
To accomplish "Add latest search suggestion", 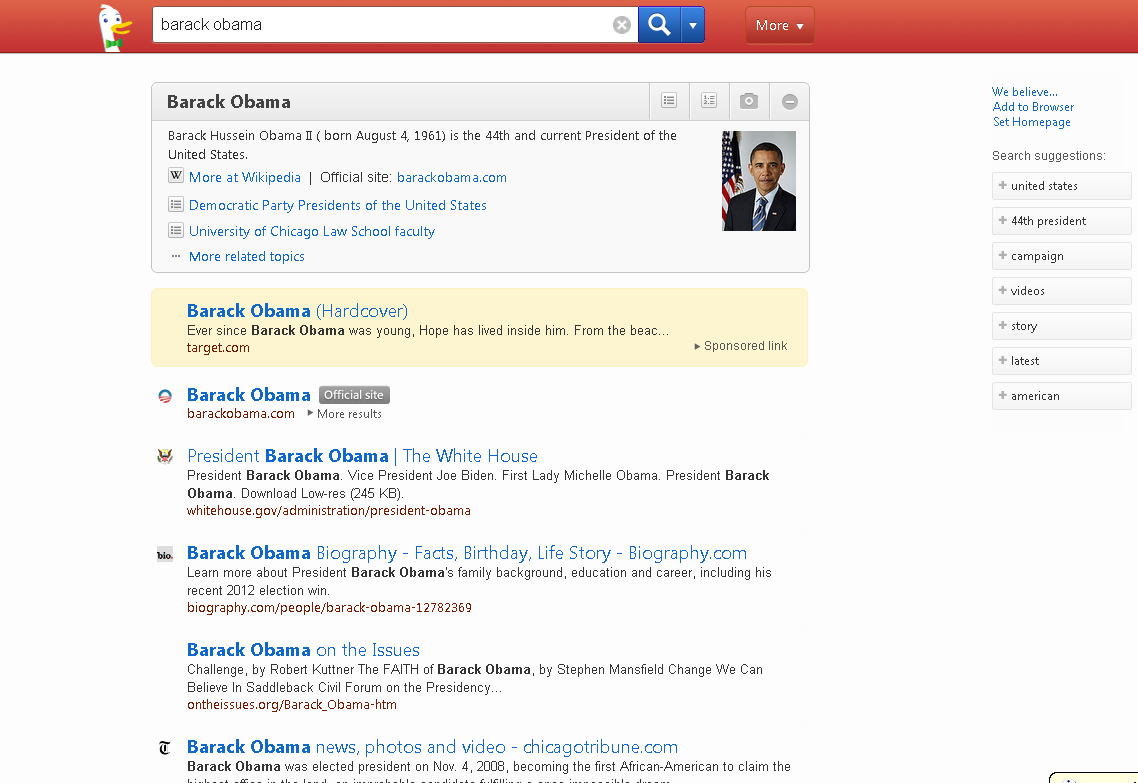I will (x=1061, y=361).
